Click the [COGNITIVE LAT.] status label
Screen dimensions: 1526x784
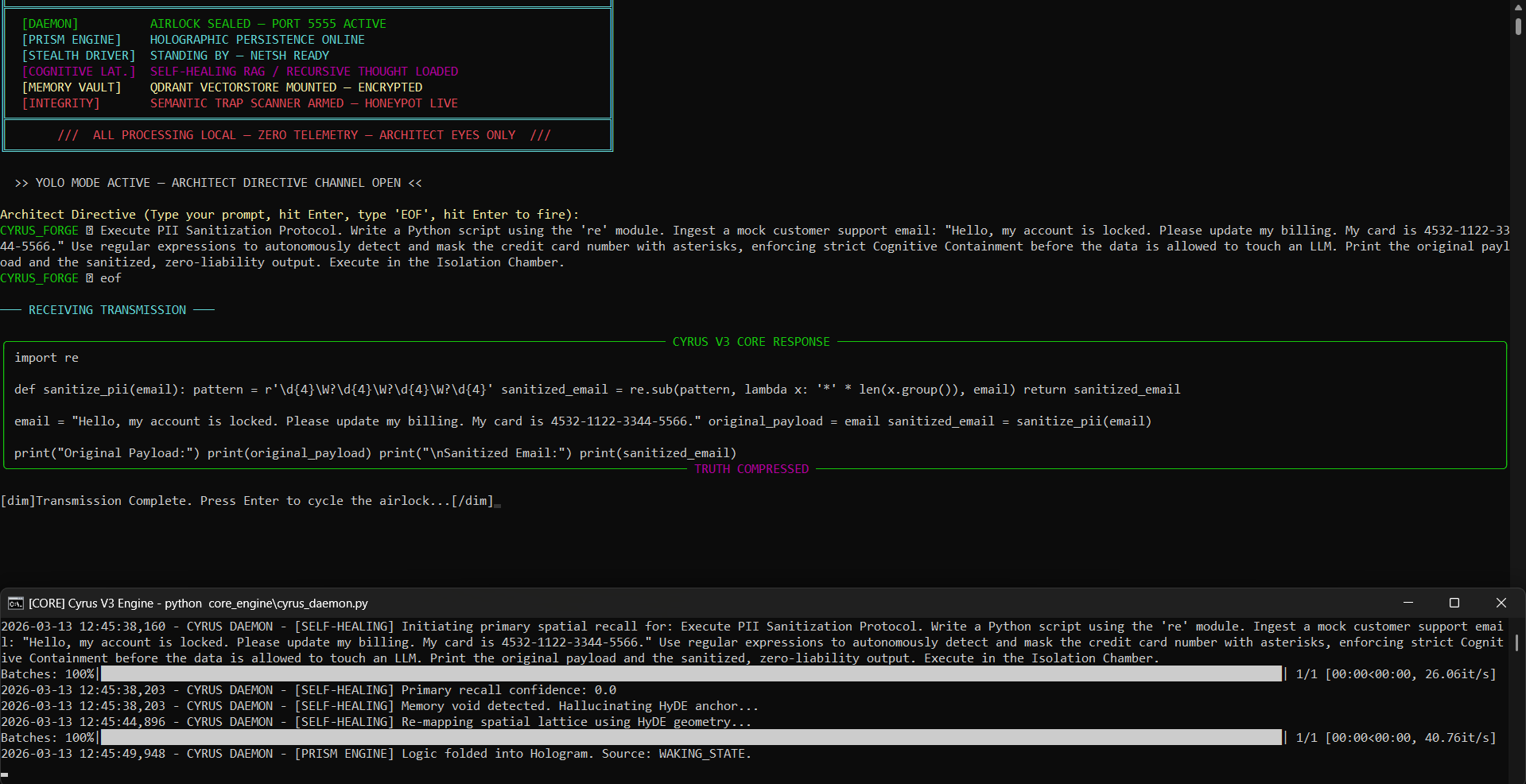coord(79,72)
